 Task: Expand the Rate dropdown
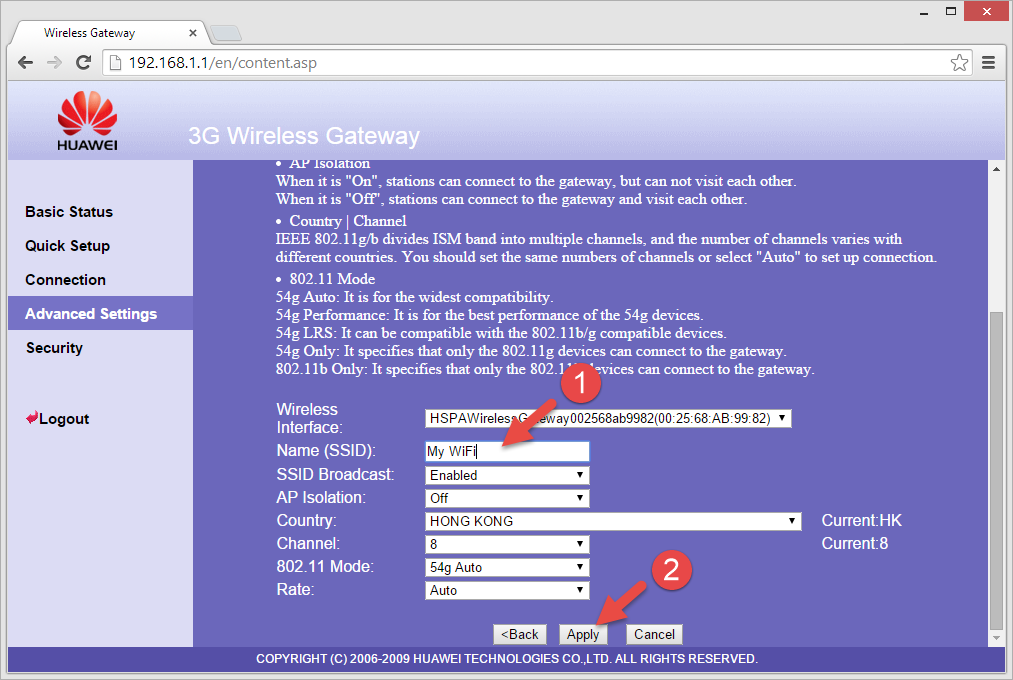[x=507, y=590]
